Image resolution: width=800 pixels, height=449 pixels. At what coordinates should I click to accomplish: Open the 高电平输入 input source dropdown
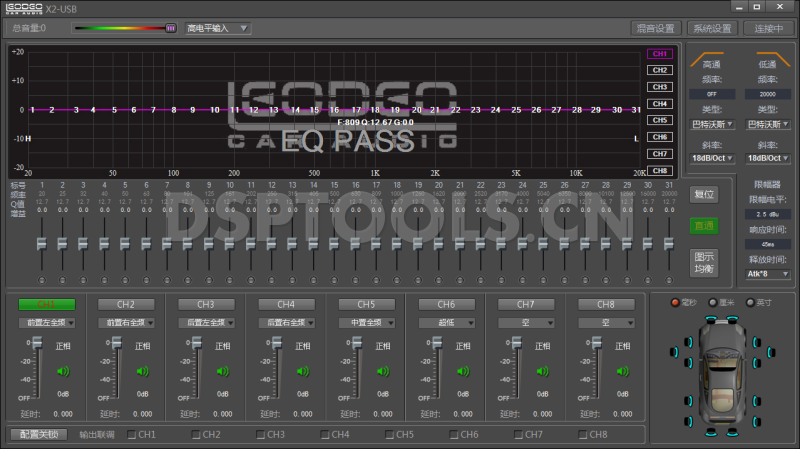(217, 28)
